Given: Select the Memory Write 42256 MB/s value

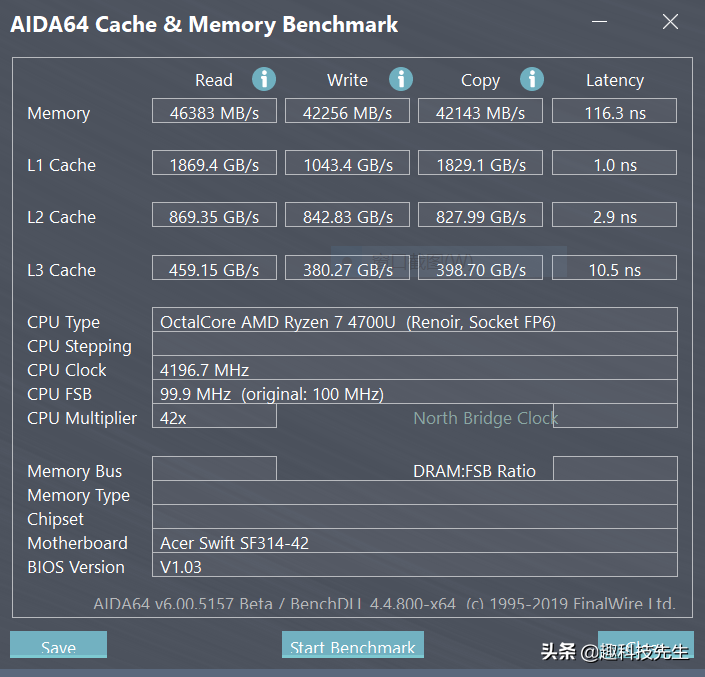Looking at the screenshot, I should 348,112.
